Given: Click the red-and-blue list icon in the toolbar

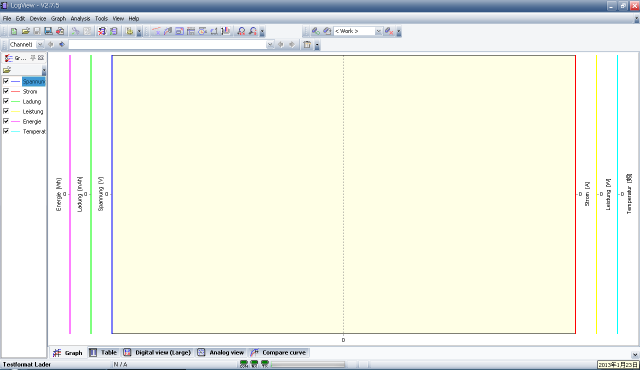Looking at the screenshot, I should click(102, 31).
